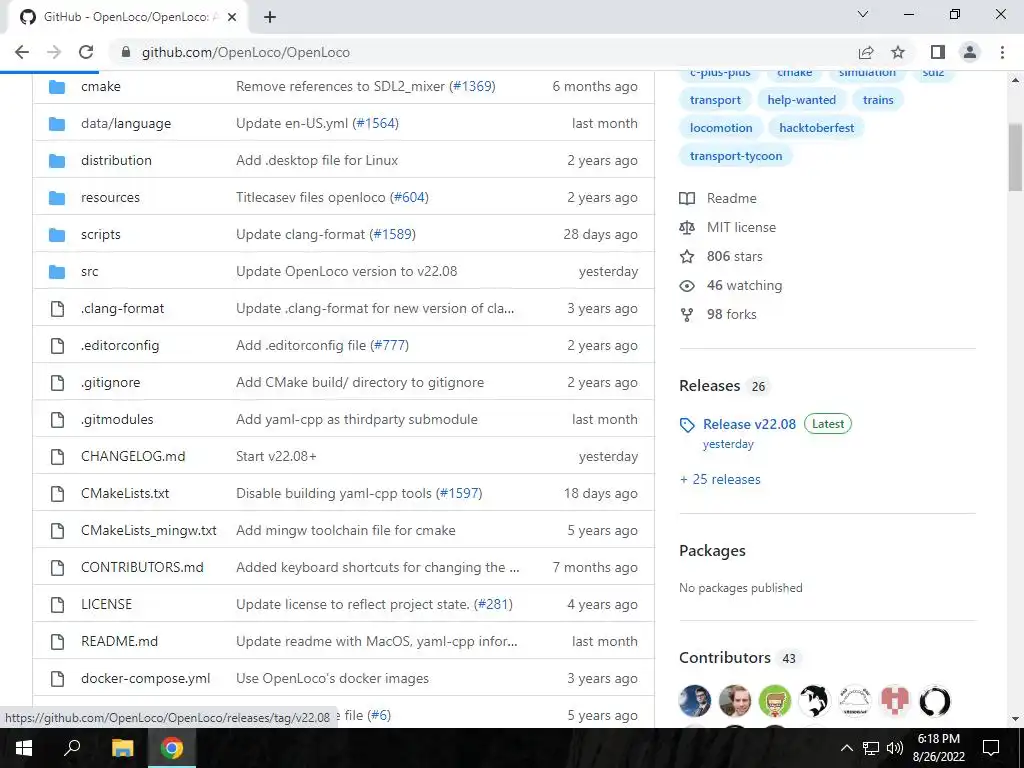The width and height of the screenshot is (1024, 768).
Task: Click the browser back arrow
Action: [x=22, y=52]
